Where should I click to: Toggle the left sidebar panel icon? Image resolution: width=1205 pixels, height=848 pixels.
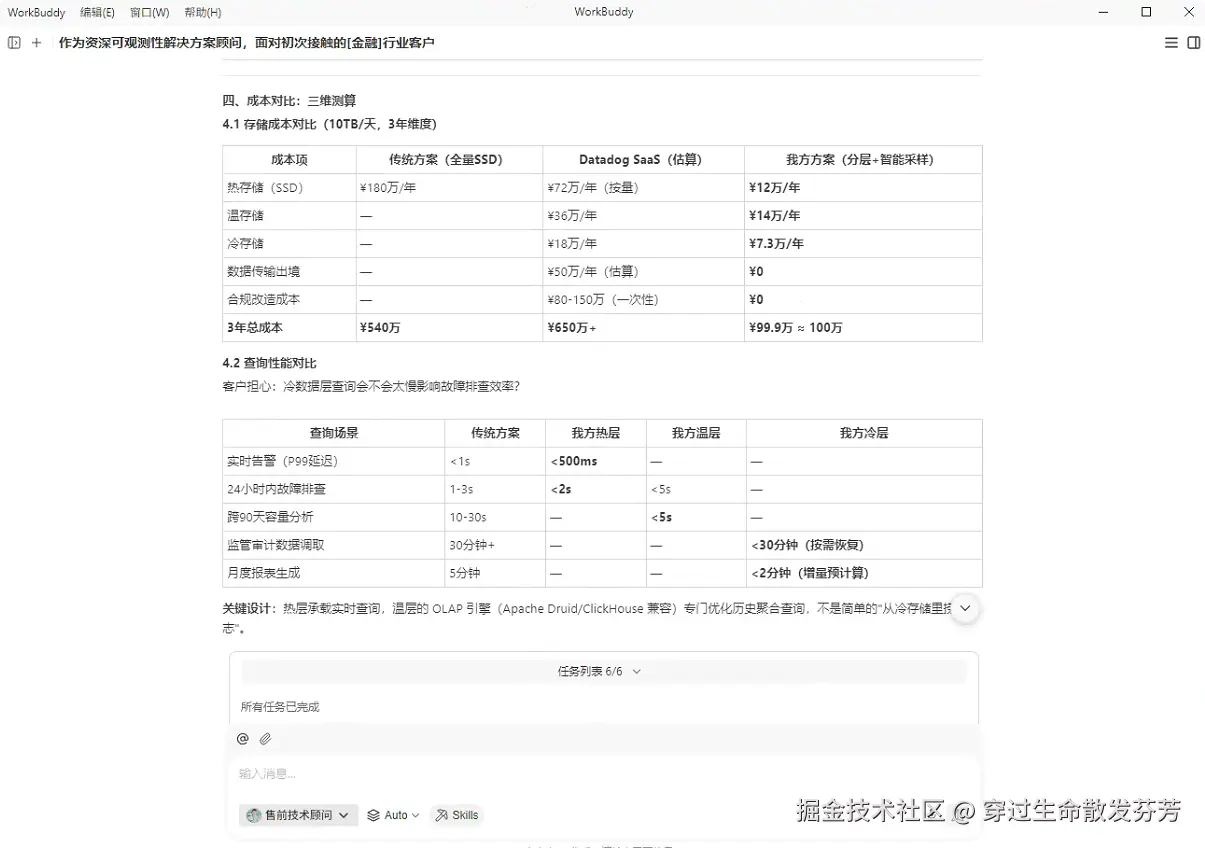pyautogui.click(x=14, y=43)
